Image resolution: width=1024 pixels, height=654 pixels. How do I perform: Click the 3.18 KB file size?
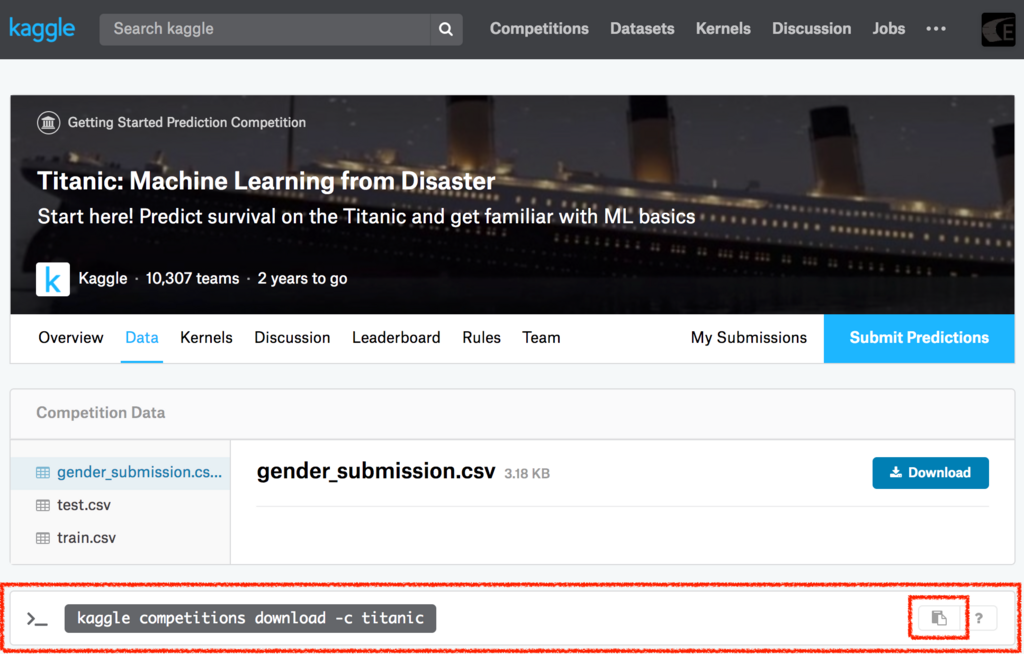527,473
